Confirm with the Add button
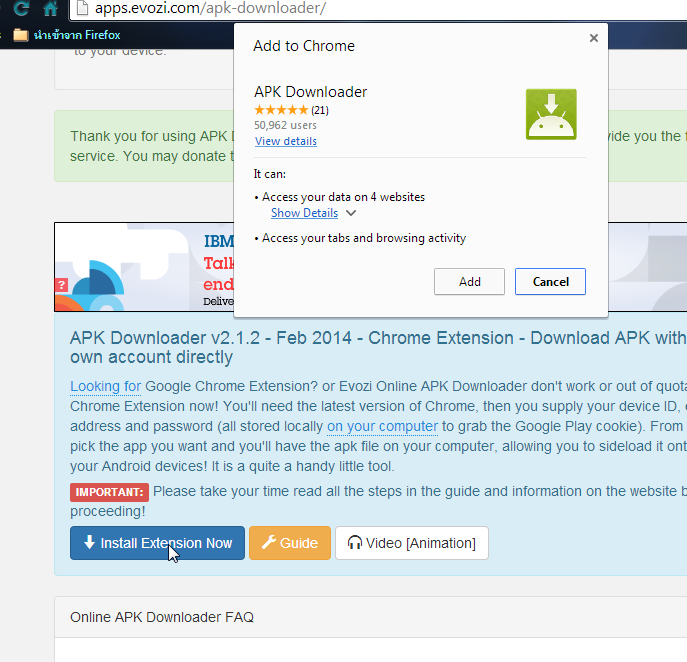The image size is (687, 662). [x=469, y=282]
